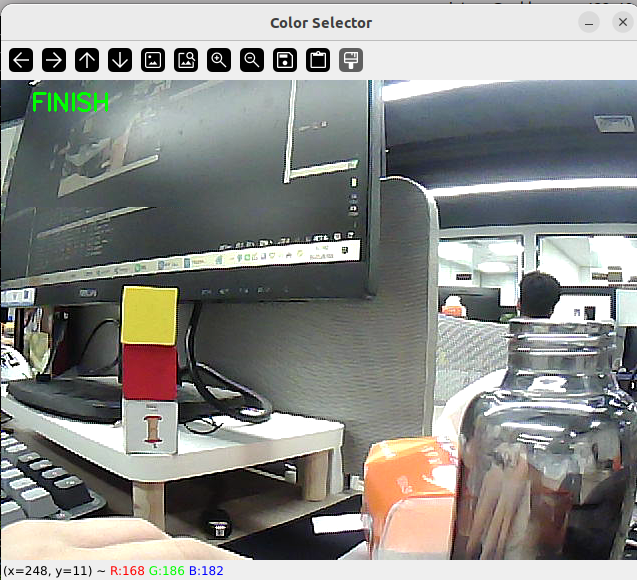Zoom out using the magnifier minus icon

point(252,60)
